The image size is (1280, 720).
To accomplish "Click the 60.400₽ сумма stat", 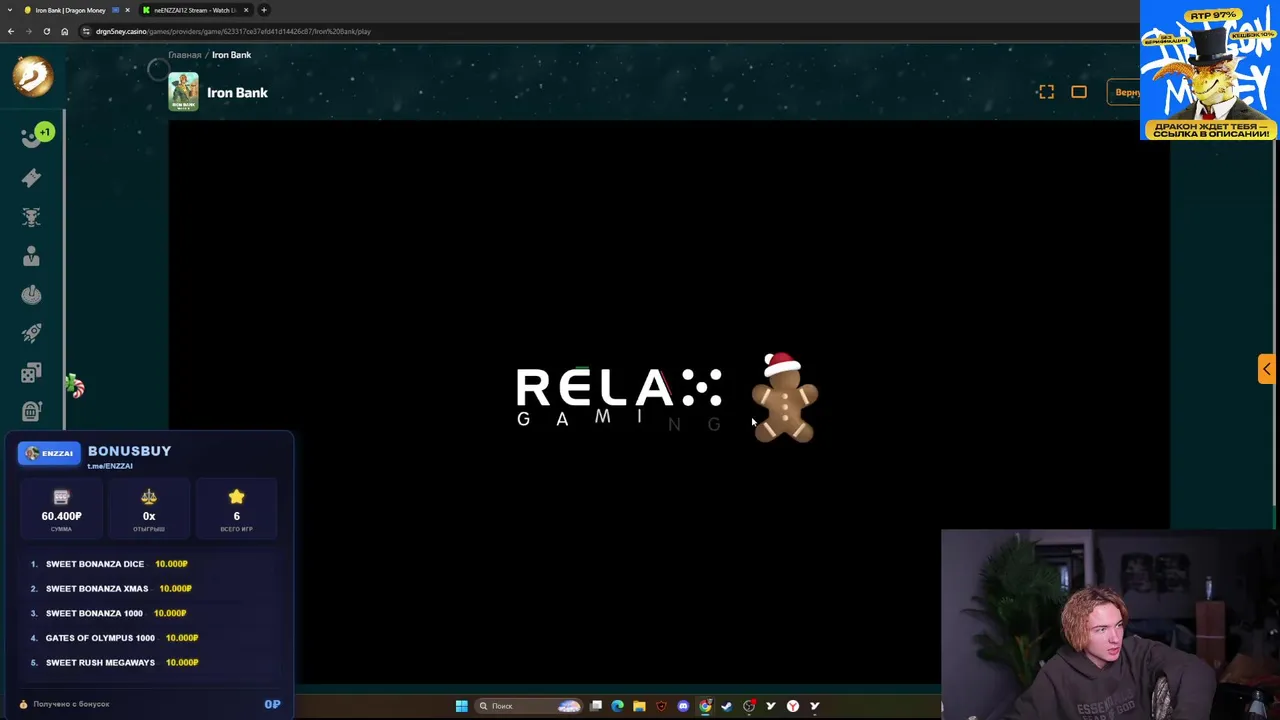I will (61, 510).
